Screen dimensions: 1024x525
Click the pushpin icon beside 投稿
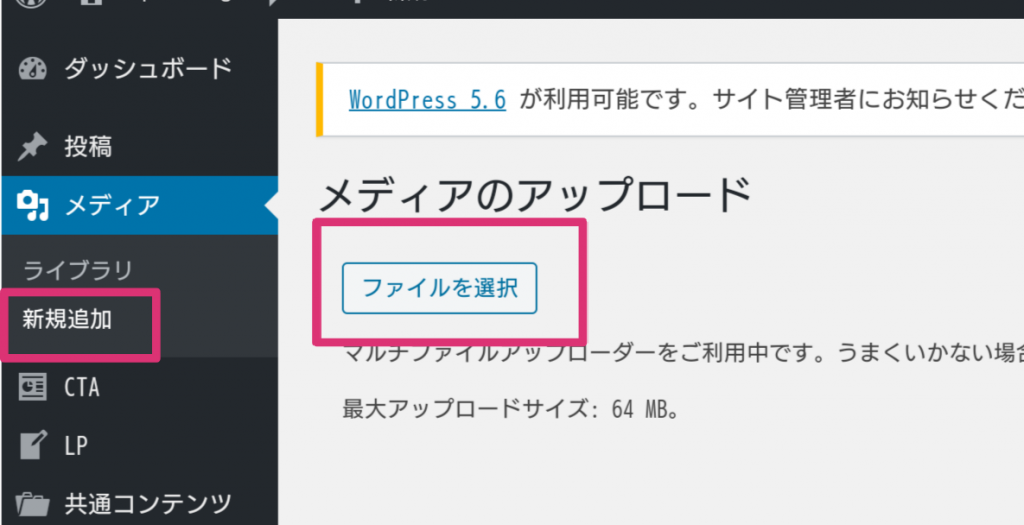point(32,148)
